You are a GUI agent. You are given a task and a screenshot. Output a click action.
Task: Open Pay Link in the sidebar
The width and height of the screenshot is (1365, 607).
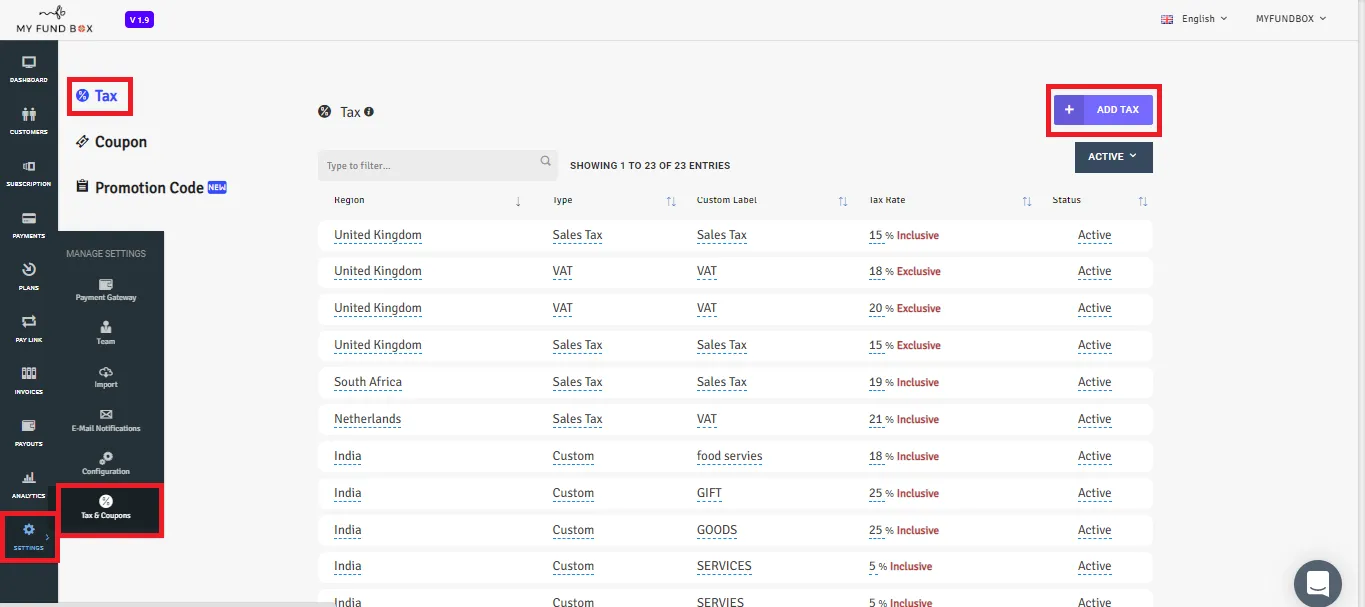click(29, 328)
